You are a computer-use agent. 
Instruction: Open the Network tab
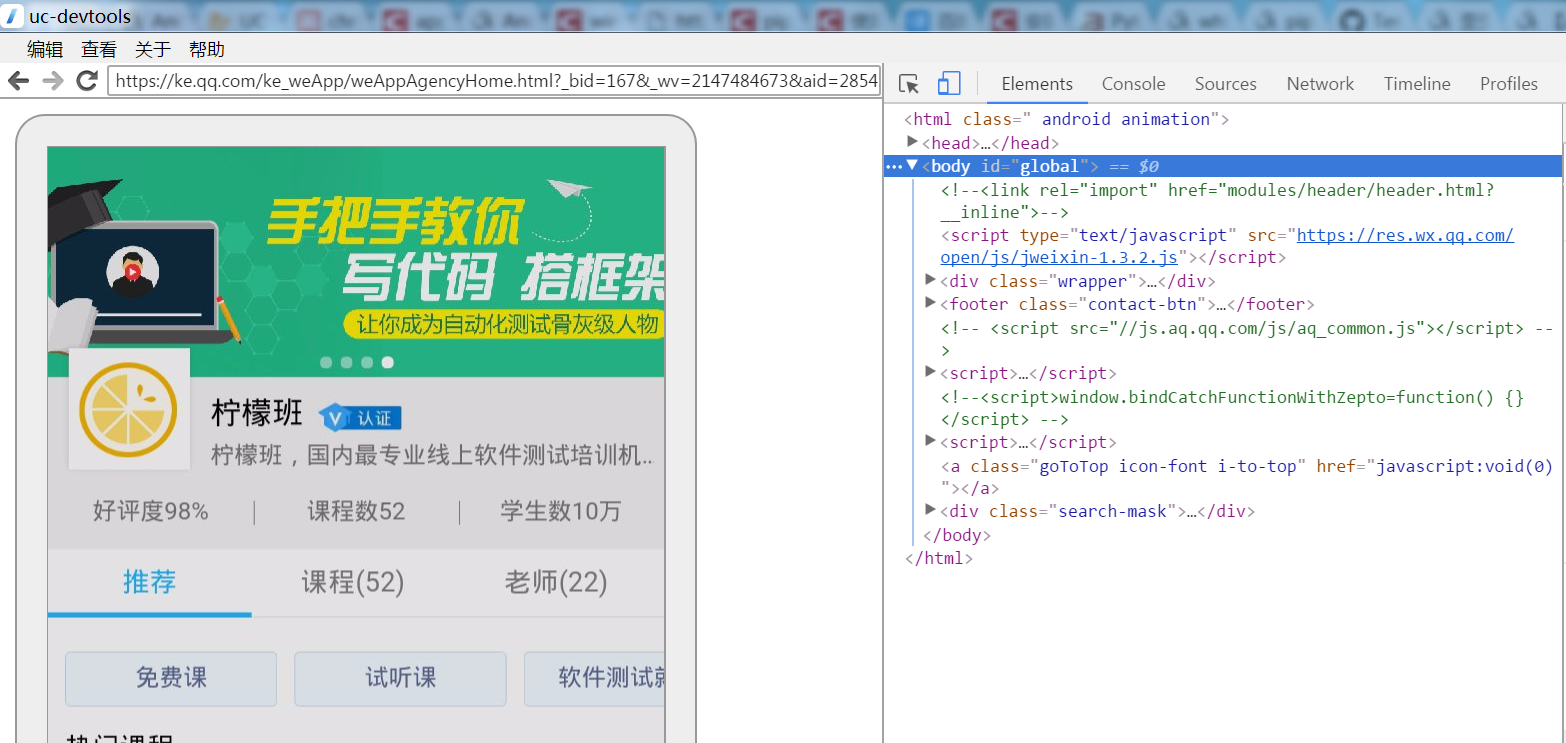(1320, 84)
